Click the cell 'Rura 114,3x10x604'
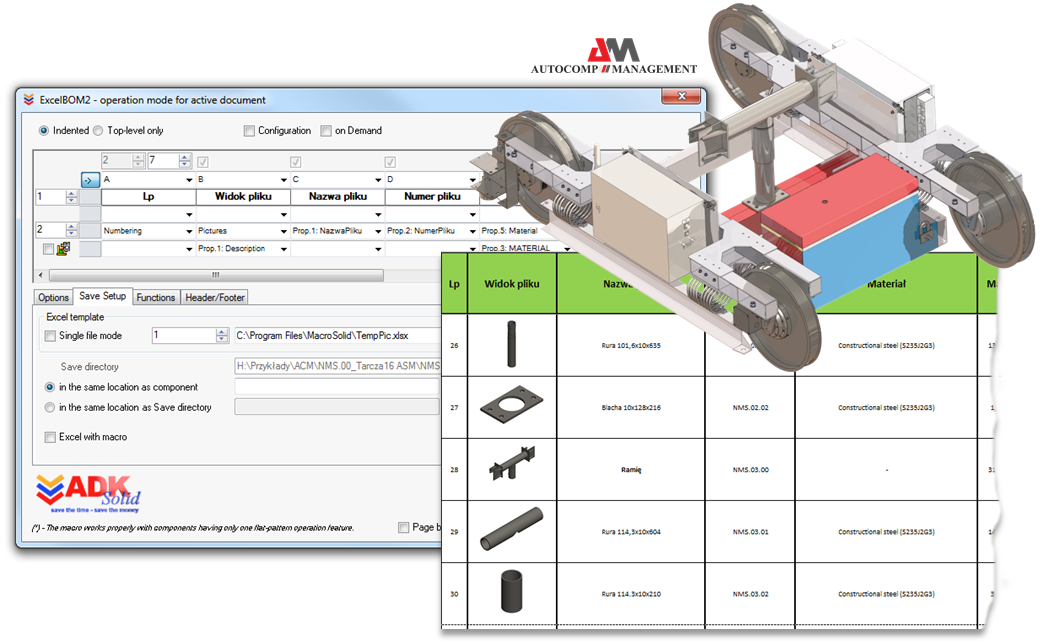The height and width of the screenshot is (644, 1041). [631, 532]
